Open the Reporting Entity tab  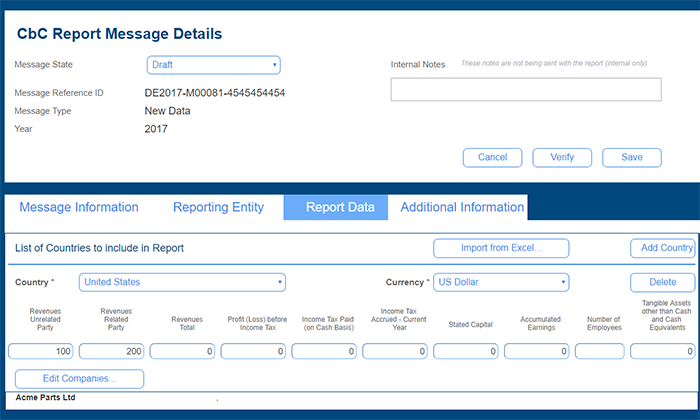218,207
